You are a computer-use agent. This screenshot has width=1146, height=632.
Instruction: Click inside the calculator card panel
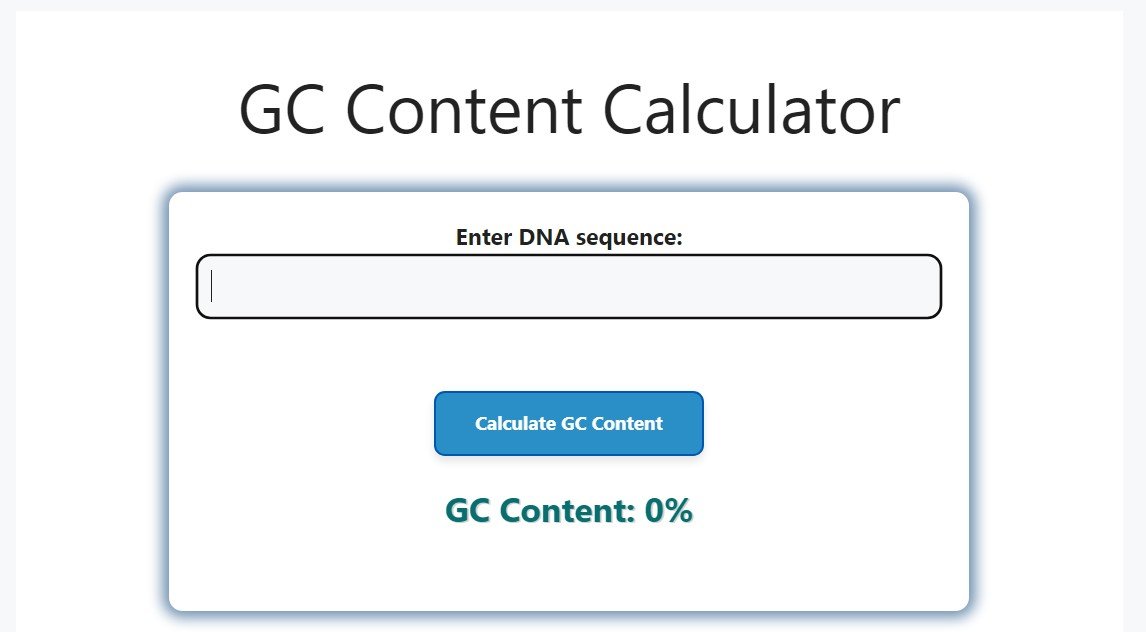pyautogui.click(x=568, y=560)
